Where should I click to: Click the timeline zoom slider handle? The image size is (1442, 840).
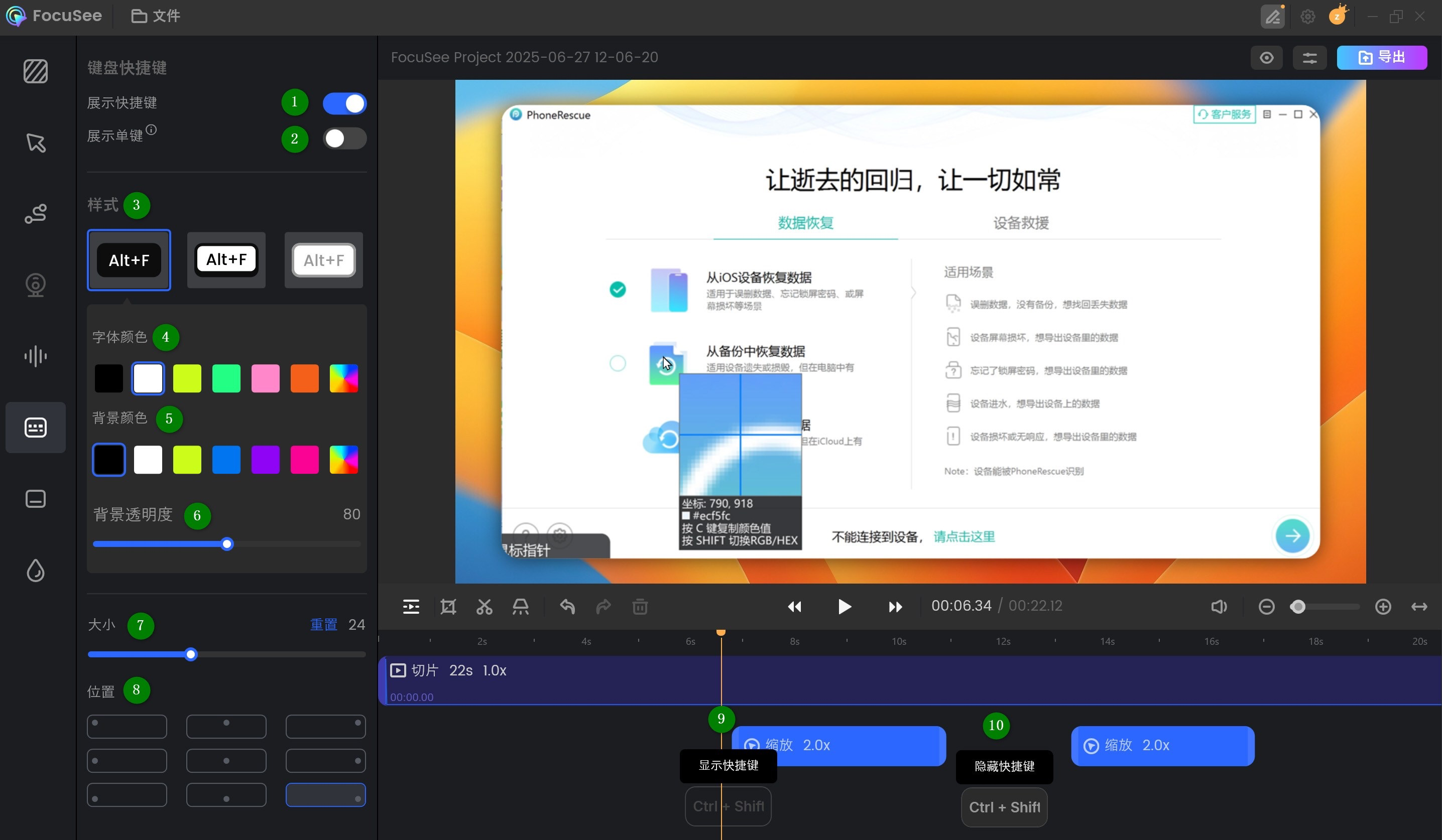click(x=1298, y=606)
